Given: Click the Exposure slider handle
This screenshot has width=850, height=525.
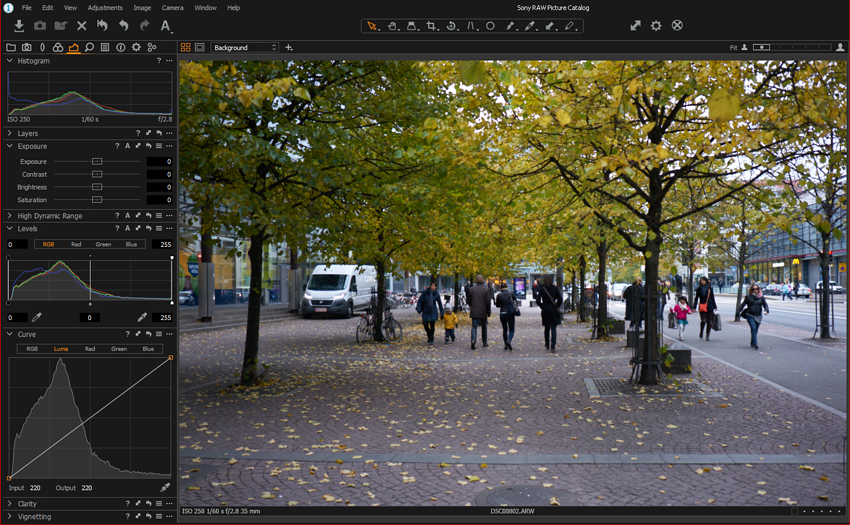Looking at the screenshot, I should click(x=97, y=161).
